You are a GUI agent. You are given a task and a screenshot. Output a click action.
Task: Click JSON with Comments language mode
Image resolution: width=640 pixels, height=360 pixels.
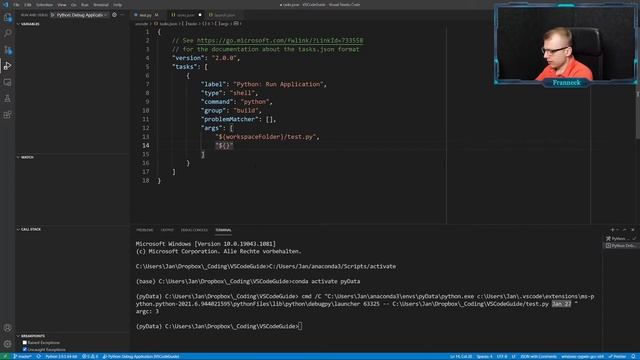pyautogui.click(x=538, y=356)
